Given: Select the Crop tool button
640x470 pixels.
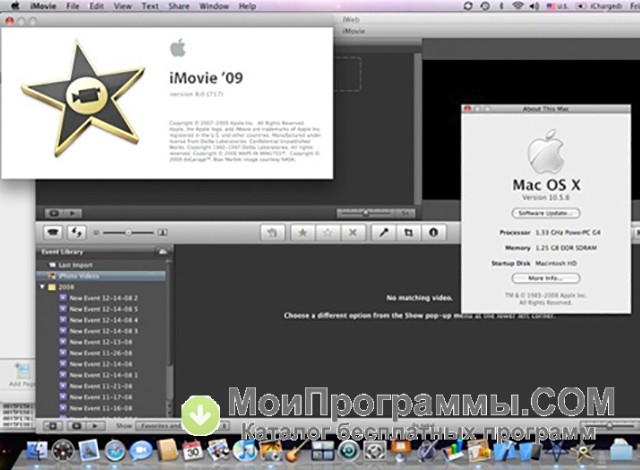Looking at the screenshot, I should point(408,233).
